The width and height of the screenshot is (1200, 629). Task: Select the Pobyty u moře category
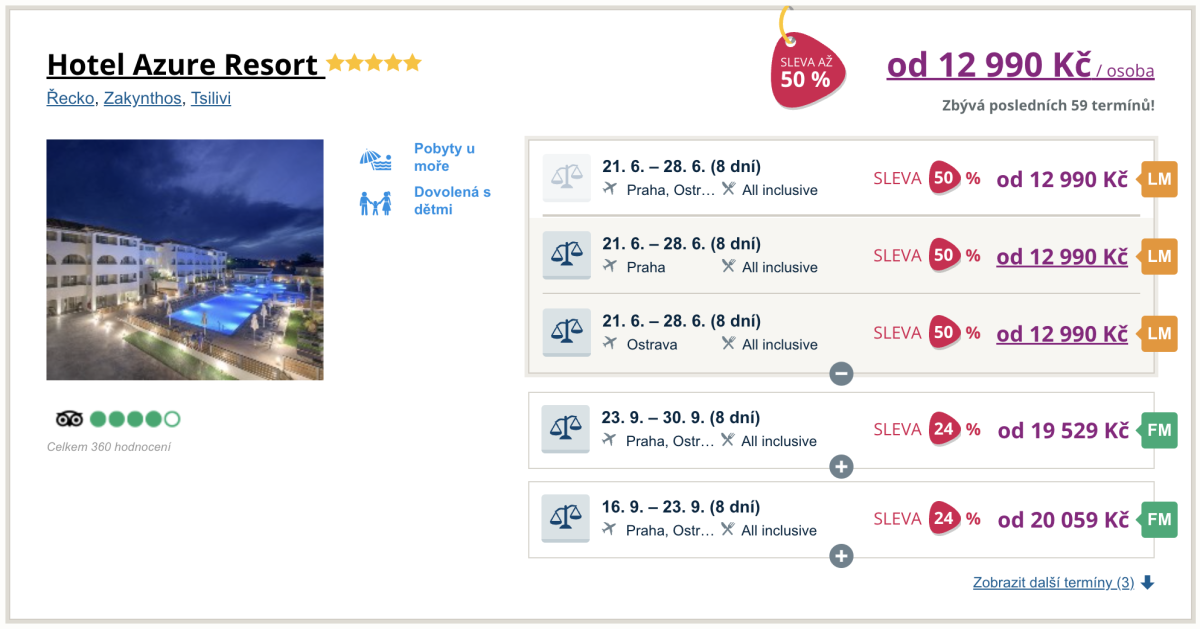(x=444, y=157)
